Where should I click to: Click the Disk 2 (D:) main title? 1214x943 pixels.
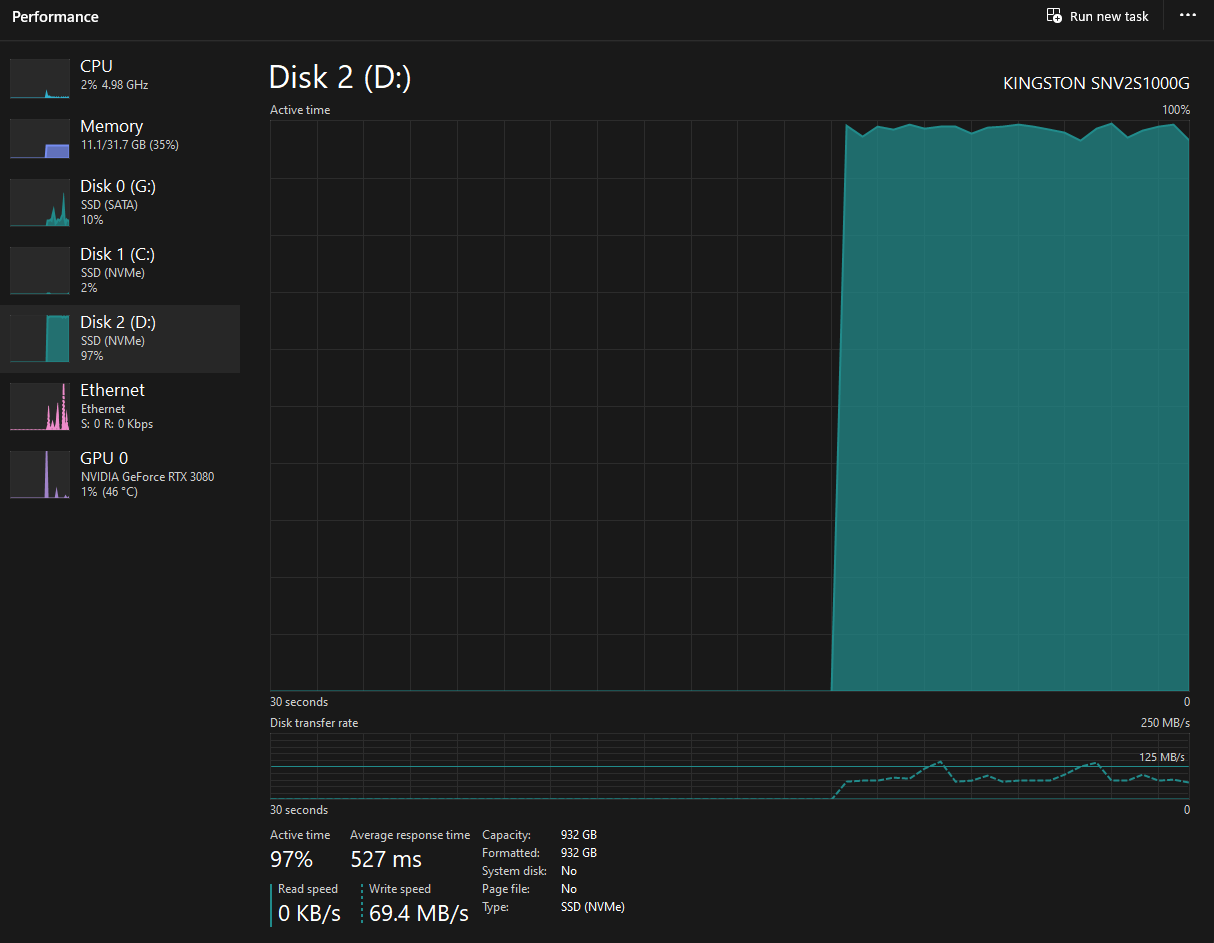click(x=340, y=78)
